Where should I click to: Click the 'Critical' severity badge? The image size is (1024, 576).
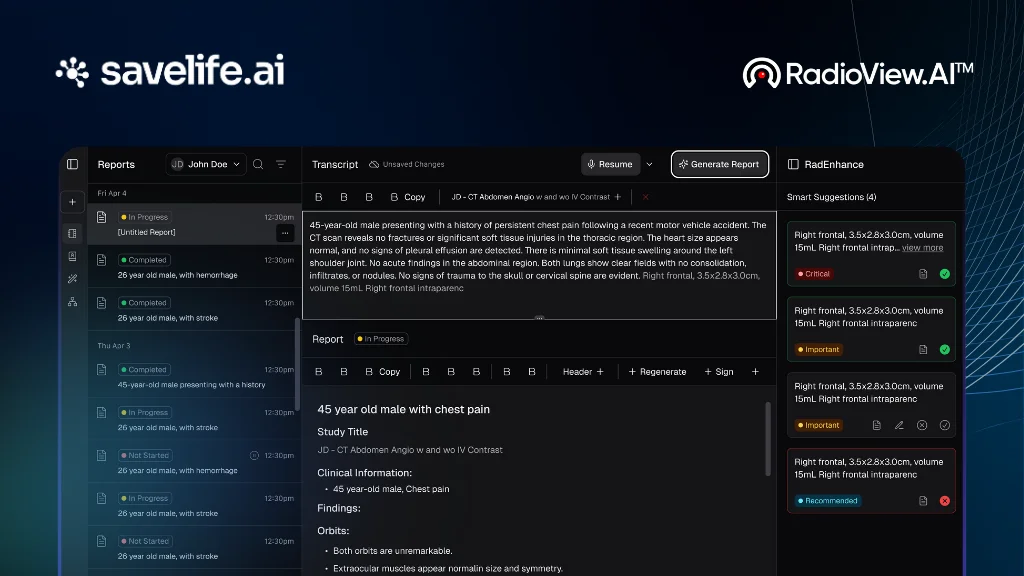[813, 274]
